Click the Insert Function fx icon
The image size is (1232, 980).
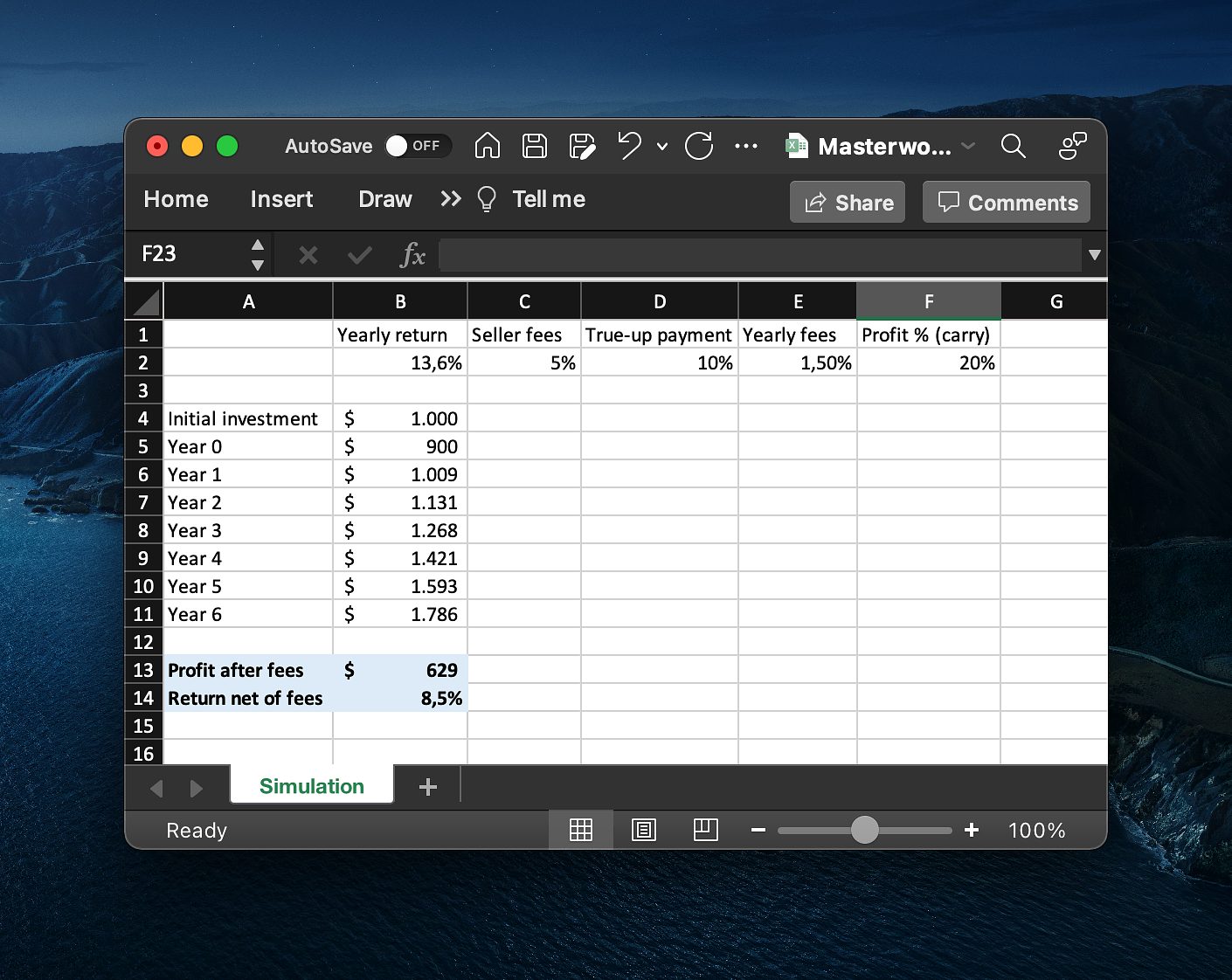tap(412, 255)
